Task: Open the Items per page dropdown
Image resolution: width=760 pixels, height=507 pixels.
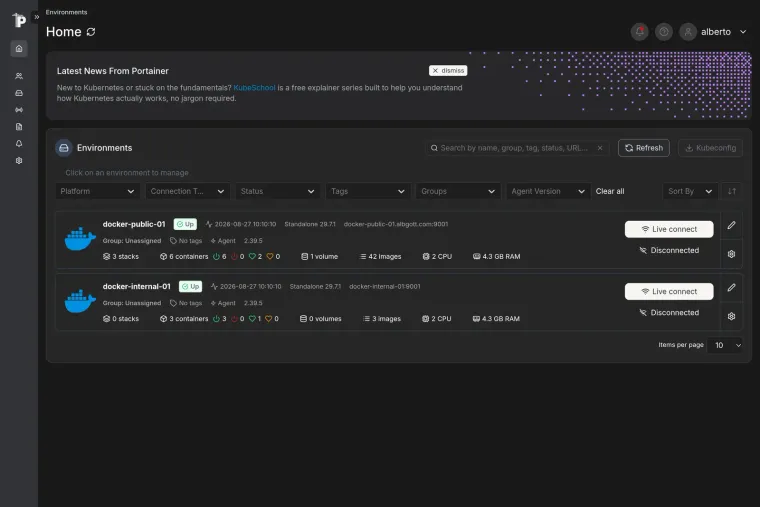Action: coord(725,346)
